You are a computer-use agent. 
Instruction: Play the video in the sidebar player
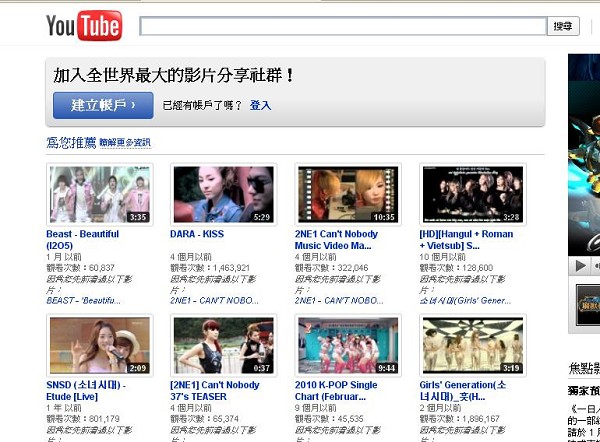click(580, 266)
